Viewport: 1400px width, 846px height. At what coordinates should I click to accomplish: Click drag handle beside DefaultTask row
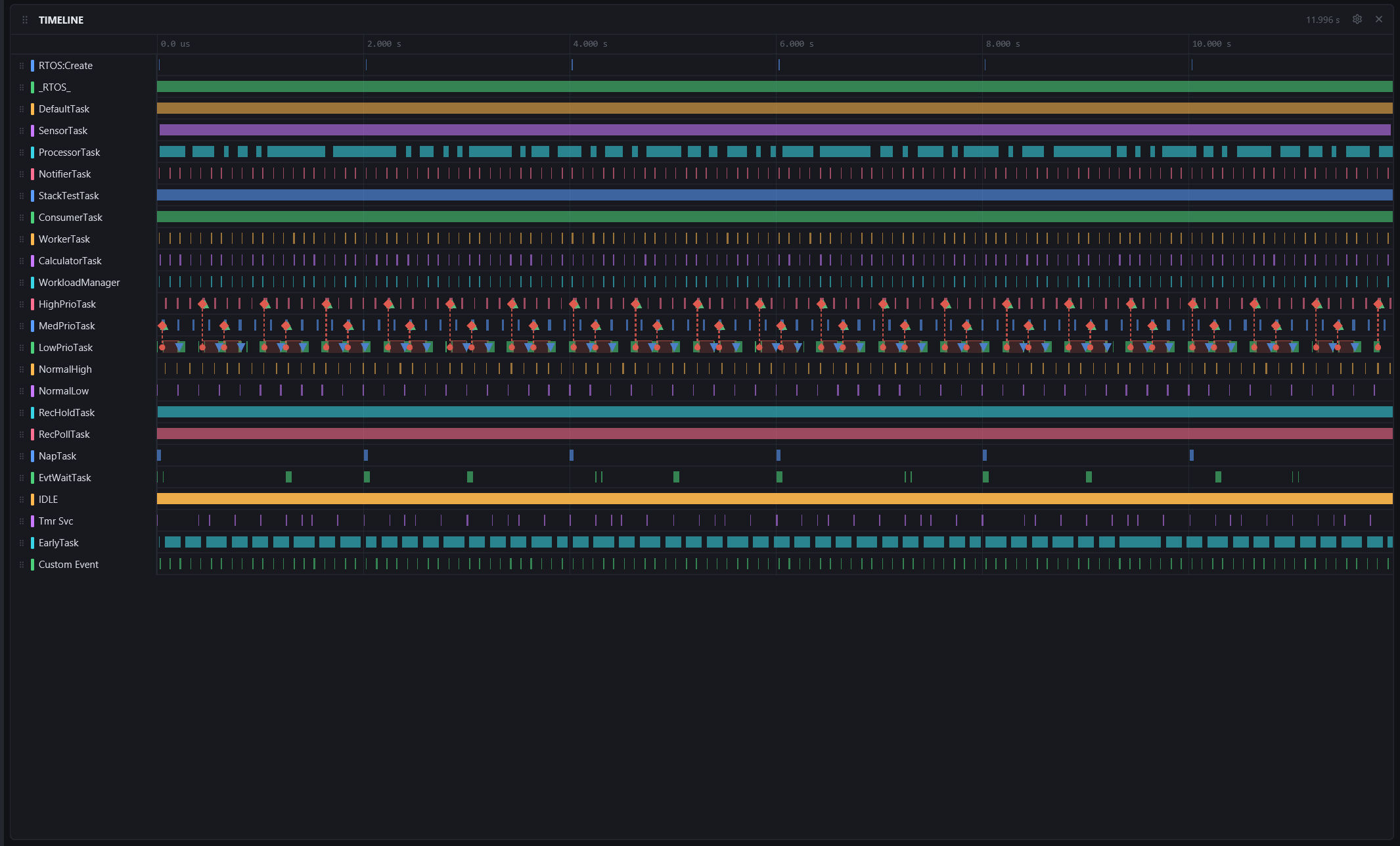coord(22,109)
